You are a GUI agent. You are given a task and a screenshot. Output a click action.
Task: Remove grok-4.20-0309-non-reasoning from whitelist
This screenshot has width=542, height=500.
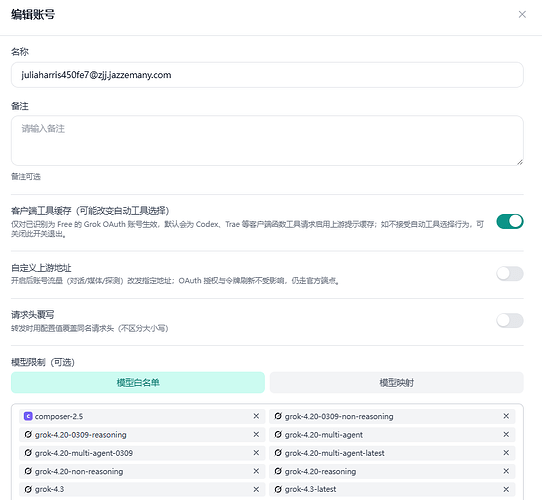(506, 416)
